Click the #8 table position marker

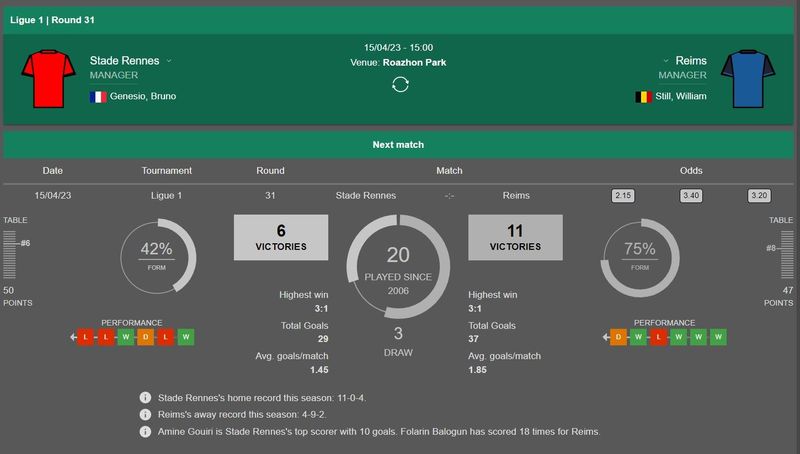[771, 248]
